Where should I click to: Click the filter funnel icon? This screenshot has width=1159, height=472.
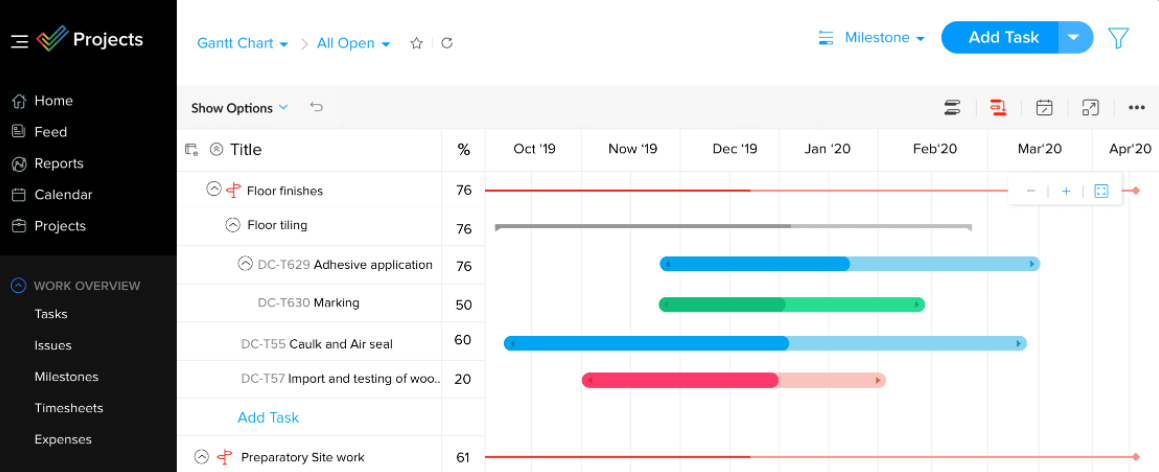pos(1118,38)
